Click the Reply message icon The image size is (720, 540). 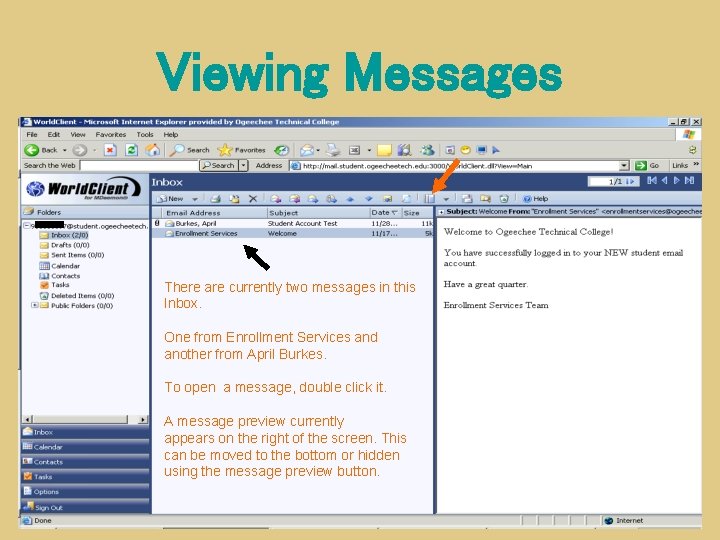click(x=276, y=199)
